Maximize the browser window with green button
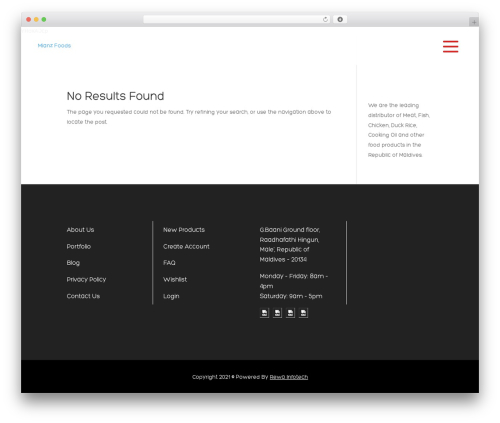500x423 pixels. click(44, 19)
